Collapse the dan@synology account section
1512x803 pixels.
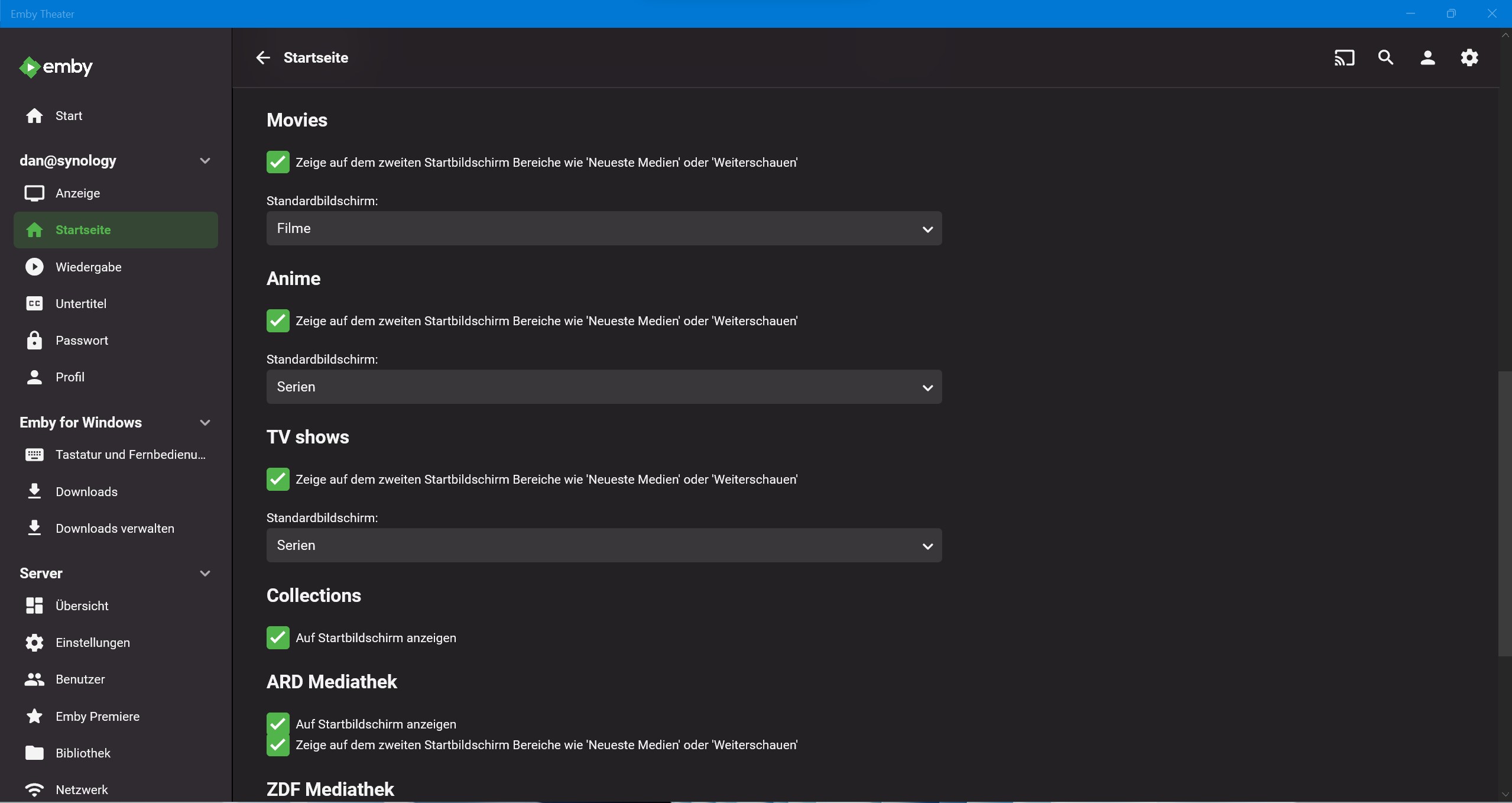tap(204, 160)
